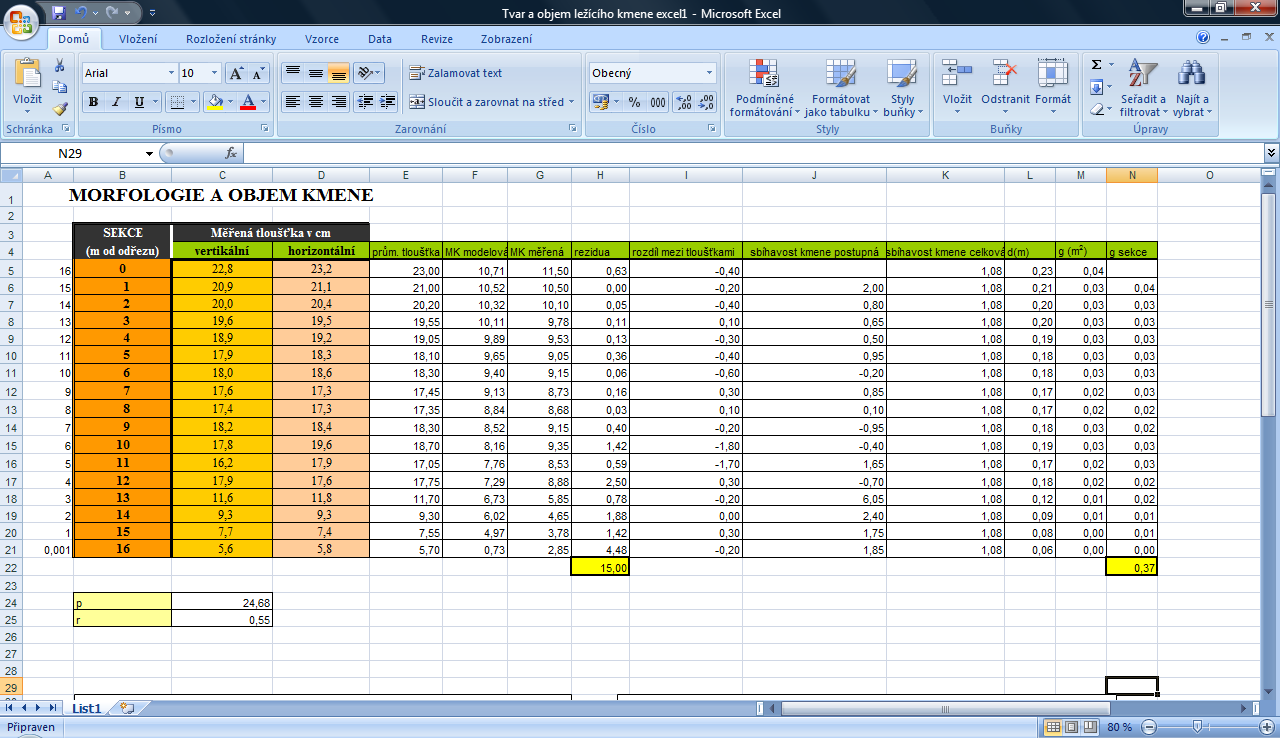Click Odstranit cells button
This screenshot has height=738, width=1280.
[1005, 88]
